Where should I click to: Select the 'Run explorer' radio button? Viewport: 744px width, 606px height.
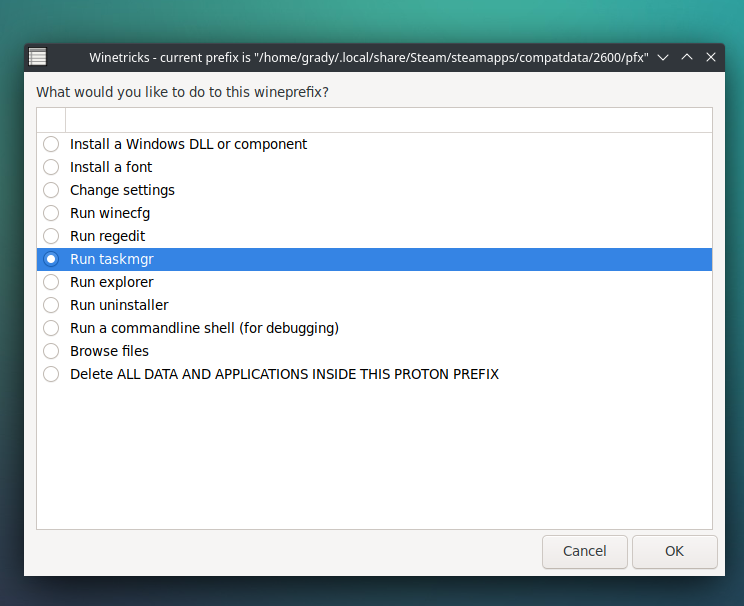pos(51,282)
